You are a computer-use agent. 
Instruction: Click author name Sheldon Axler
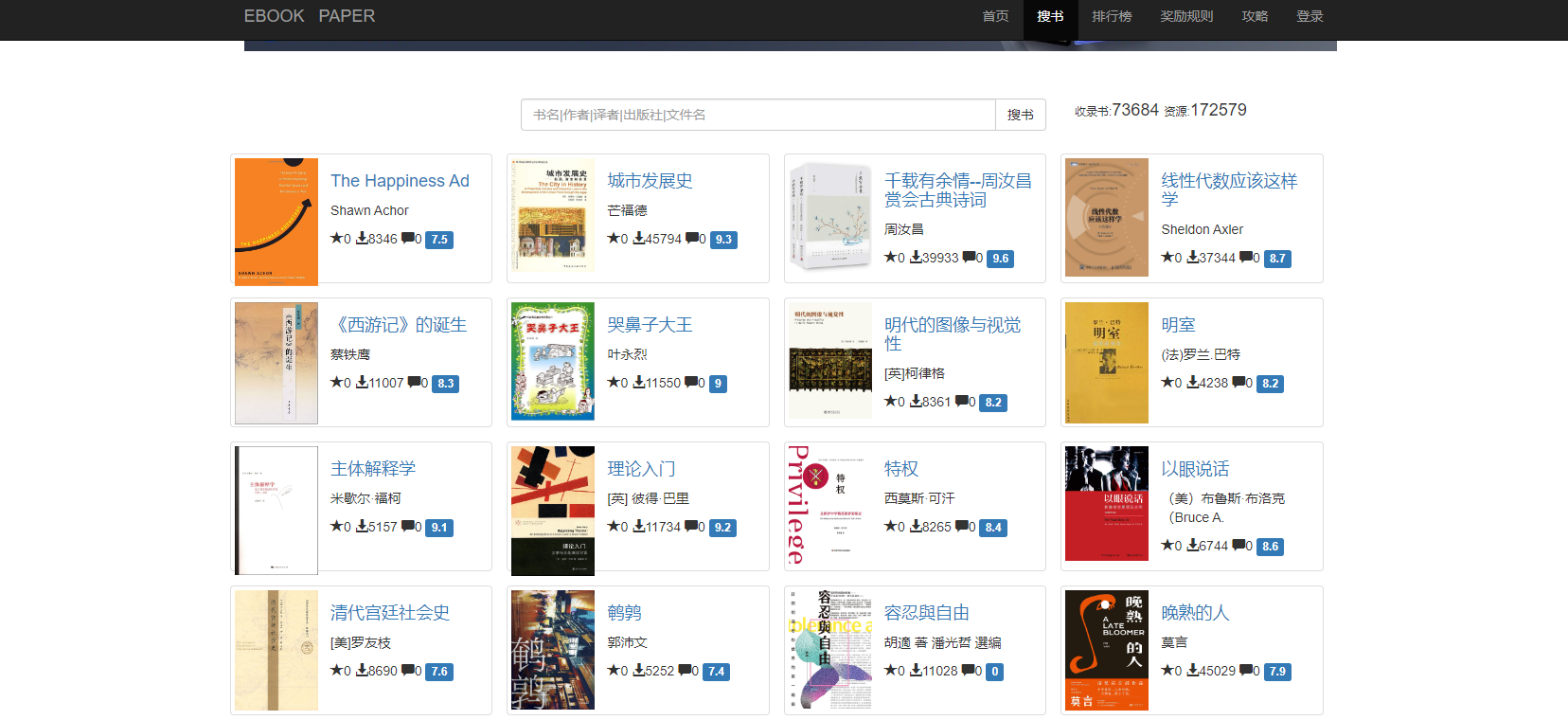pos(1203,229)
